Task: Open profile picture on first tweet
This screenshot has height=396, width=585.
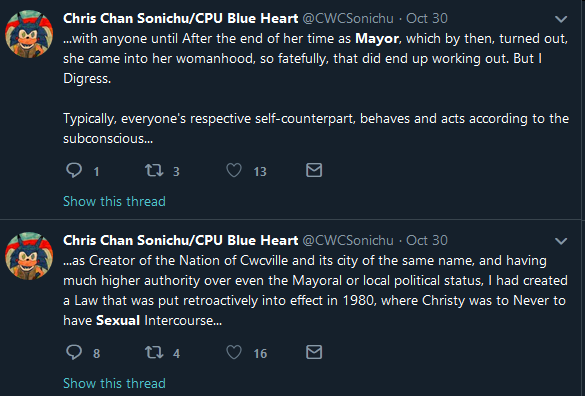Action: [29, 34]
